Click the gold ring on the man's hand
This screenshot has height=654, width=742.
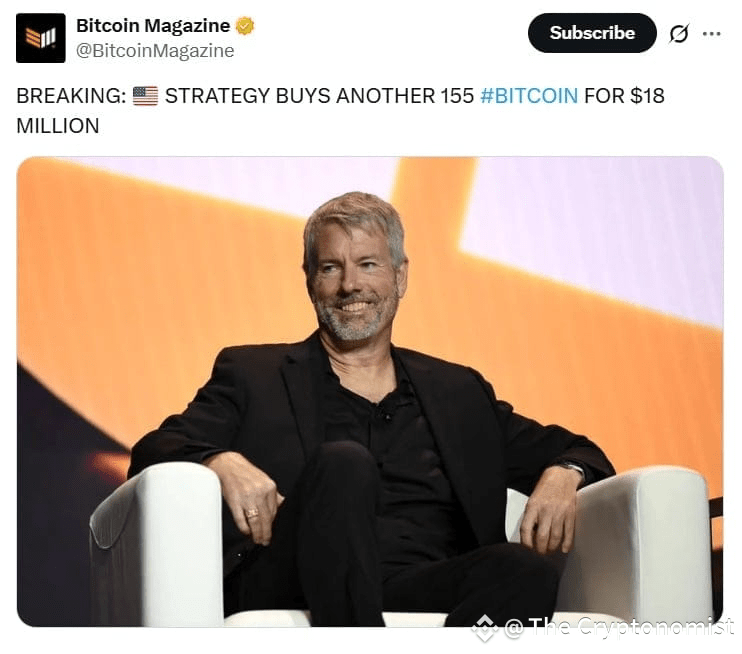click(252, 513)
